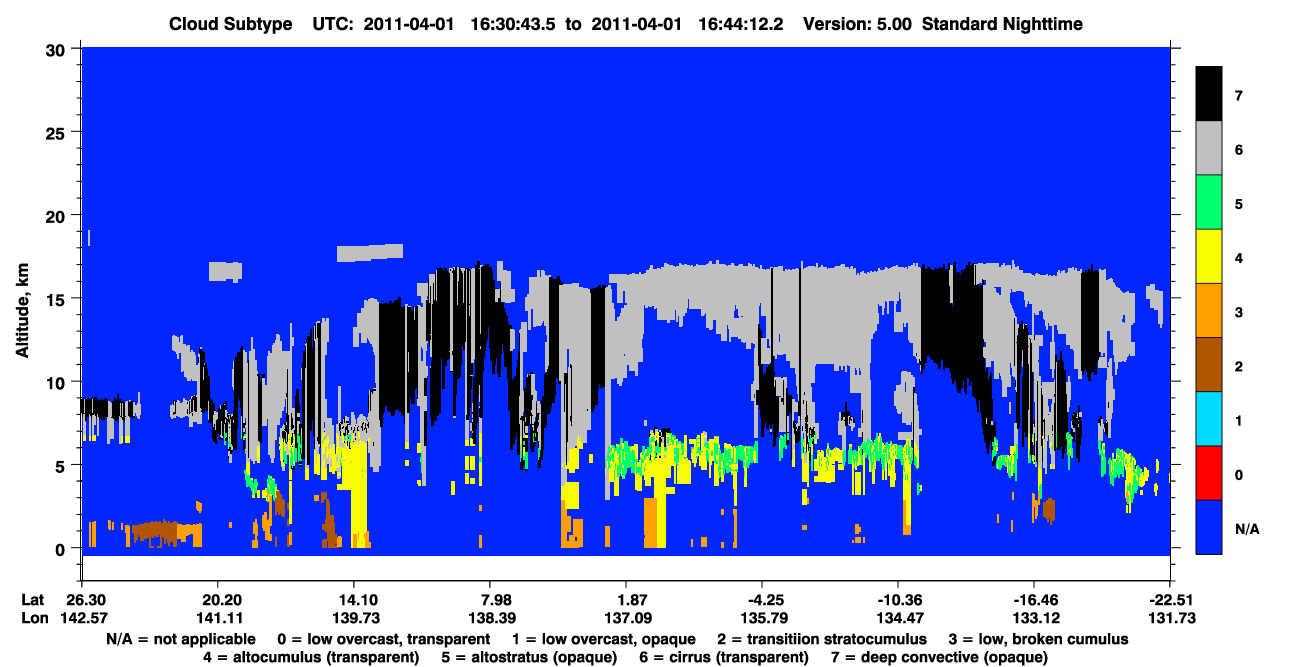The height and width of the screenshot is (667, 1300).
Task: Click latitude value -4.25
Action: (762, 600)
